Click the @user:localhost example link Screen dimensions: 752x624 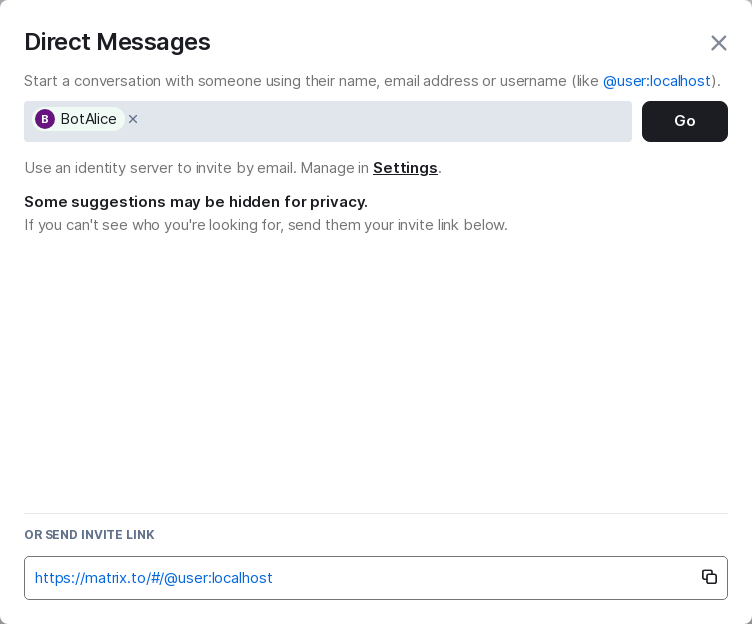(x=656, y=81)
